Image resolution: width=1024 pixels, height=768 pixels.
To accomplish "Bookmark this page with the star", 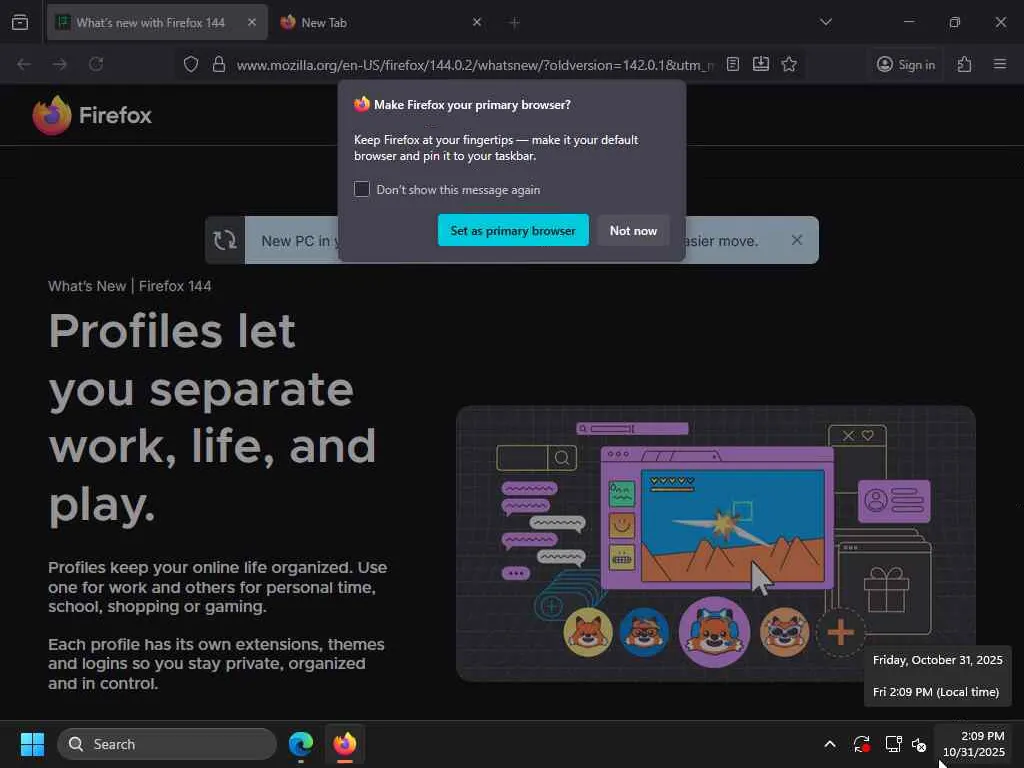I will [x=789, y=64].
